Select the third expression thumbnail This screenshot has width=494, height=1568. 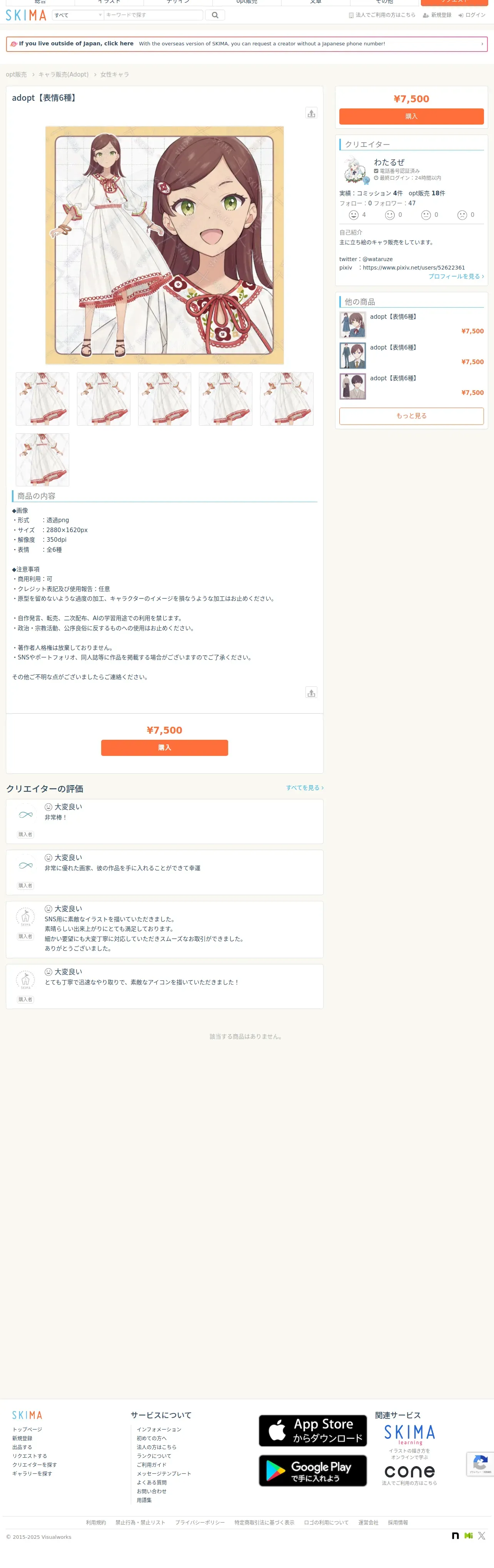point(164,399)
